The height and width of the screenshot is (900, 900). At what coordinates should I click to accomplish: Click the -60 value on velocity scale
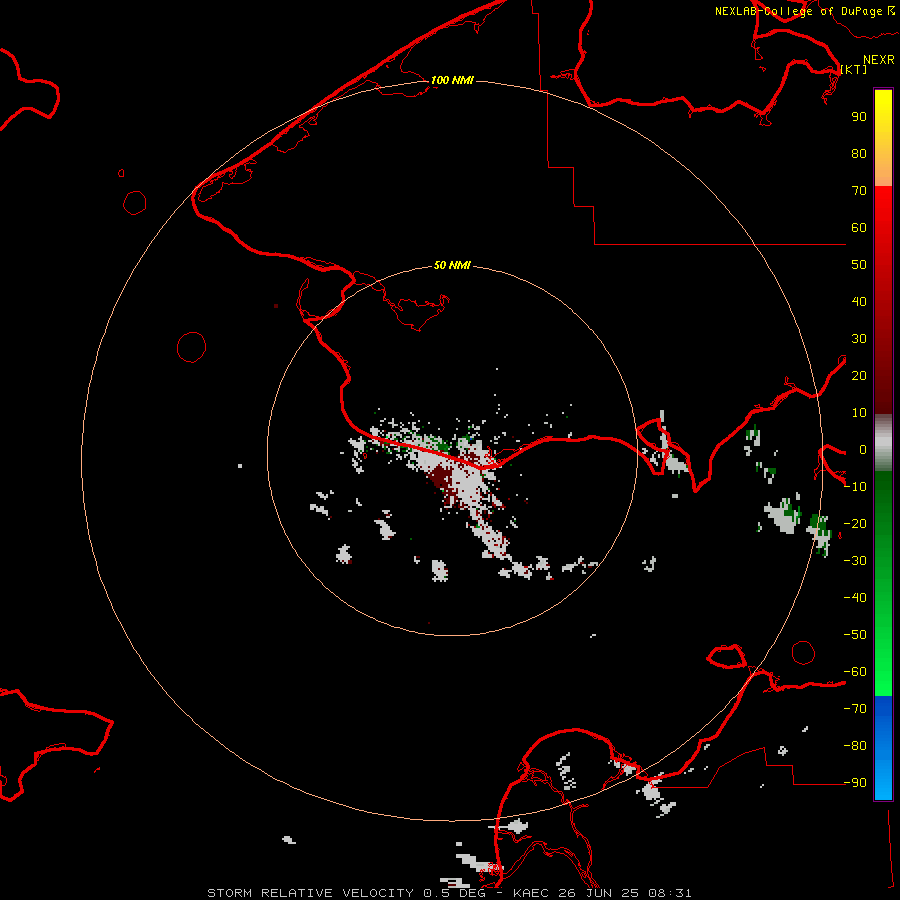[855, 672]
